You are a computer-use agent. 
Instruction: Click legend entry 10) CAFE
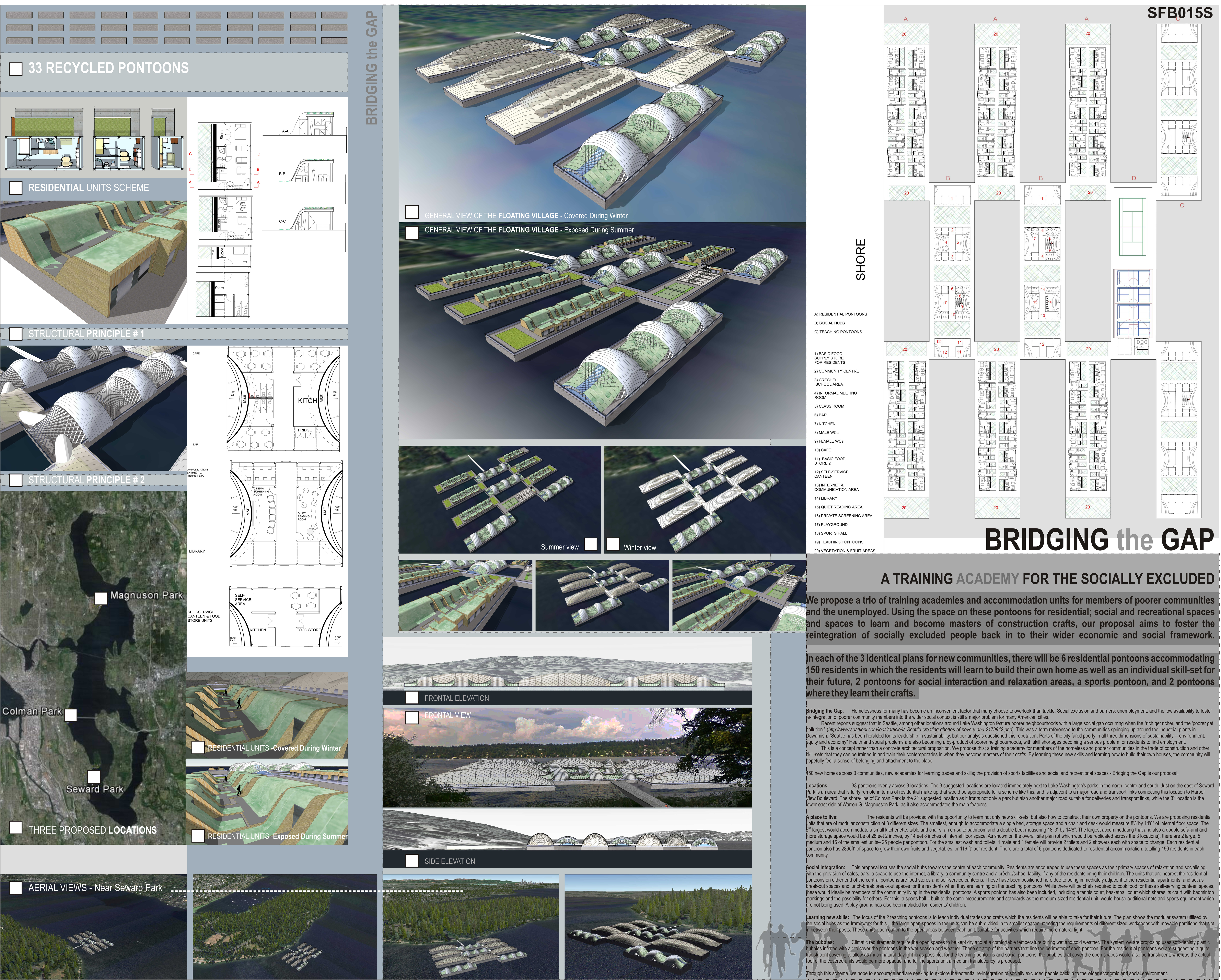(x=823, y=450)
